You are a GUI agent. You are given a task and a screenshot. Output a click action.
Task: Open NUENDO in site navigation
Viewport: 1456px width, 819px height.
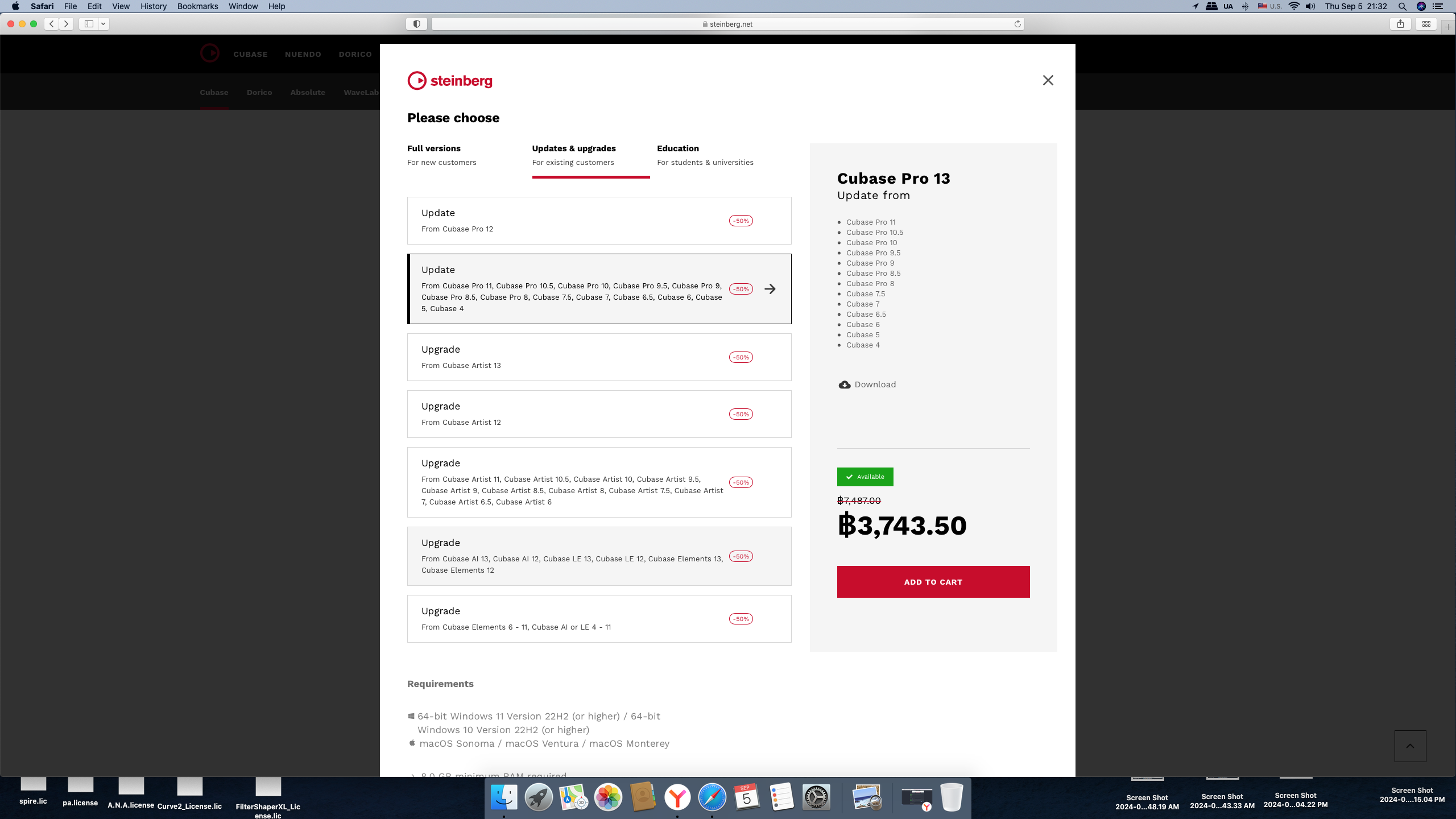[303, 54]
